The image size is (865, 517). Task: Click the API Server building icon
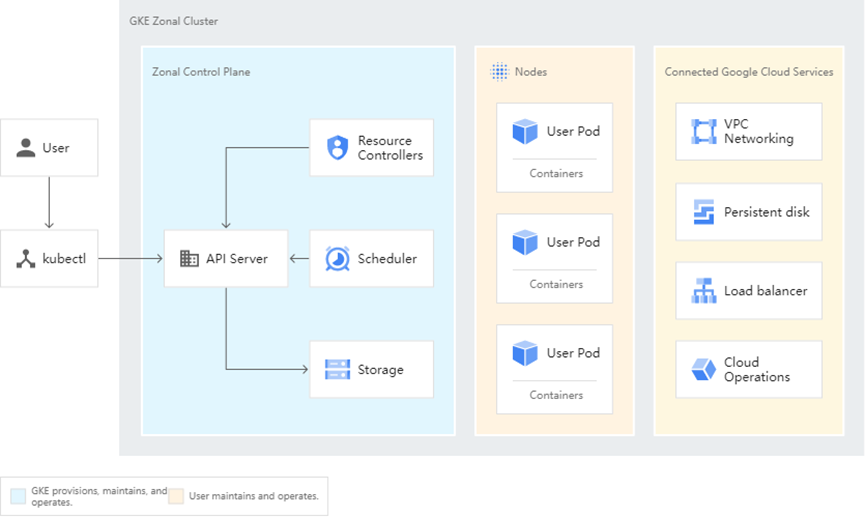[x=189, y=258]
